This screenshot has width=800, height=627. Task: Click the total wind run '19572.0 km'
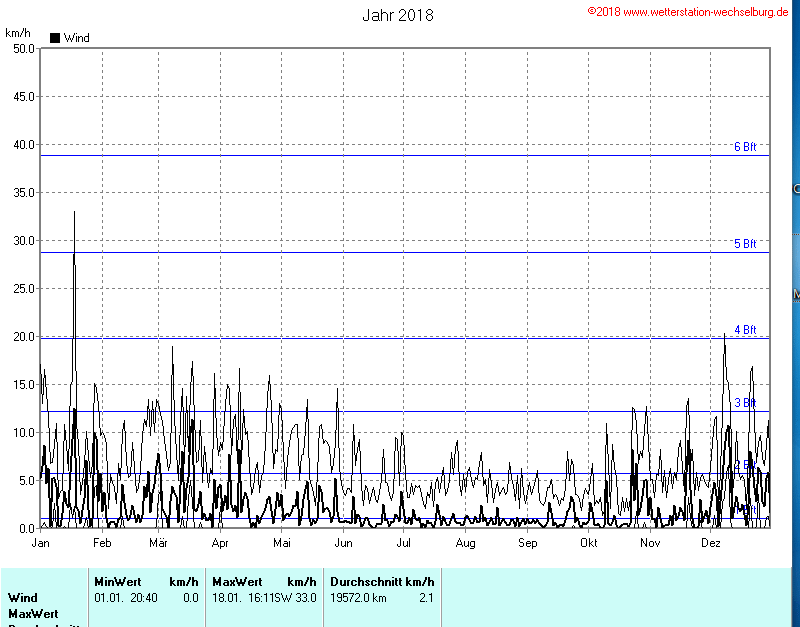pyautogui.click(x=358, y=598)
